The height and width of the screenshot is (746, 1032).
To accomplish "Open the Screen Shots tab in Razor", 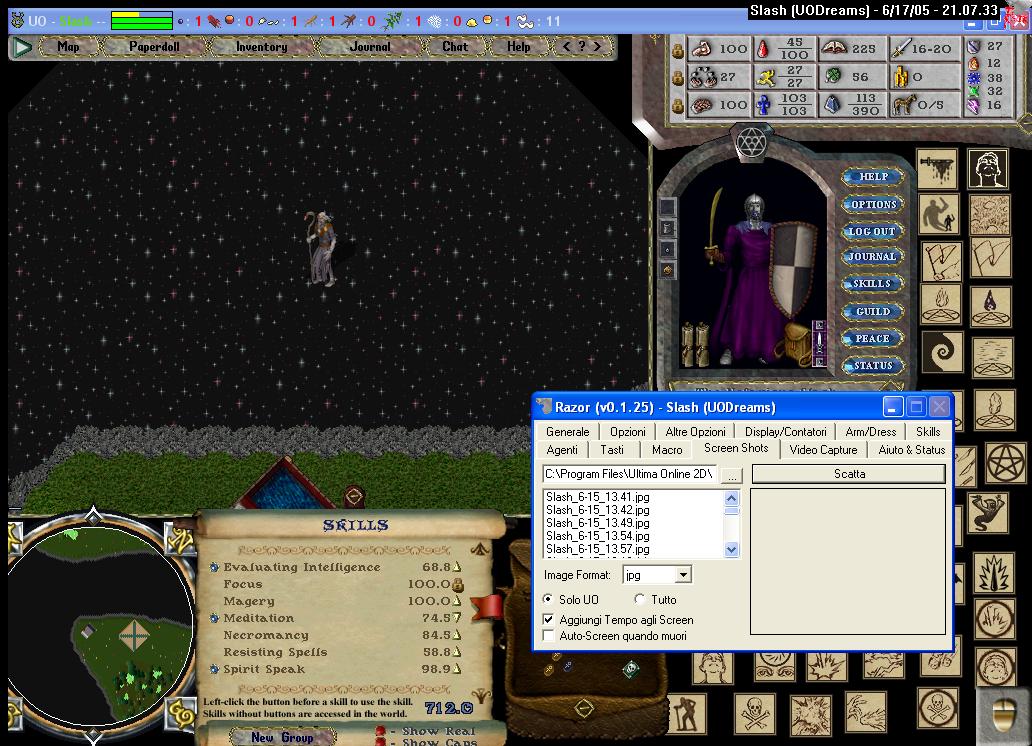I will pyautogui.click(x=736, y=448).
